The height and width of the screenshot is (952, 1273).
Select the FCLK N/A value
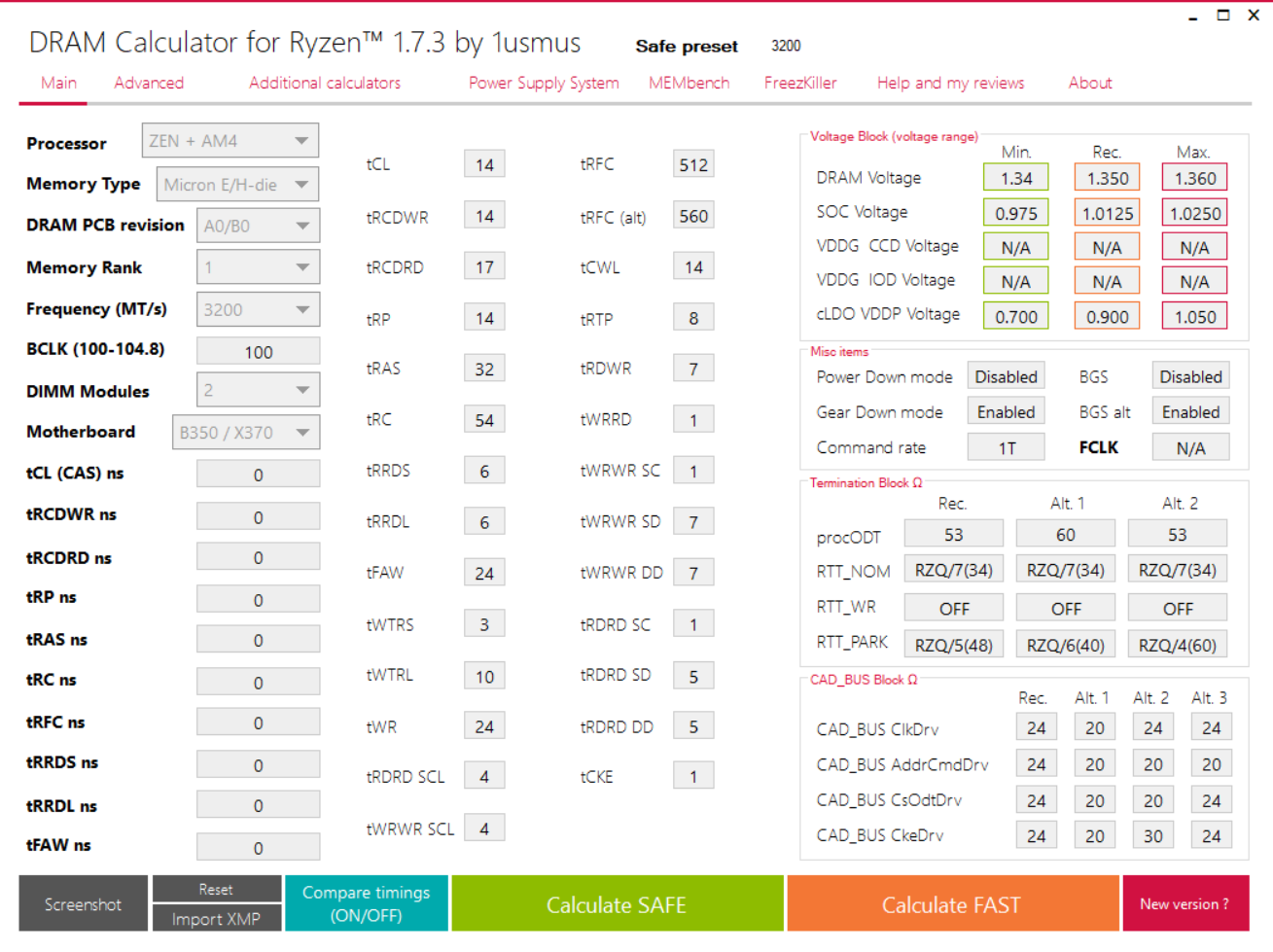(x=1190, y=447)
